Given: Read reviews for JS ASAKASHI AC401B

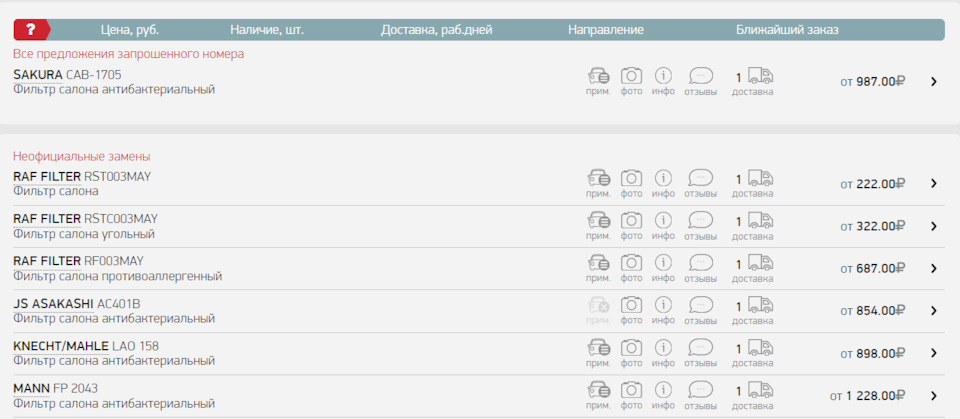Looking at the screenshot, I should click(x=700, y=305).
